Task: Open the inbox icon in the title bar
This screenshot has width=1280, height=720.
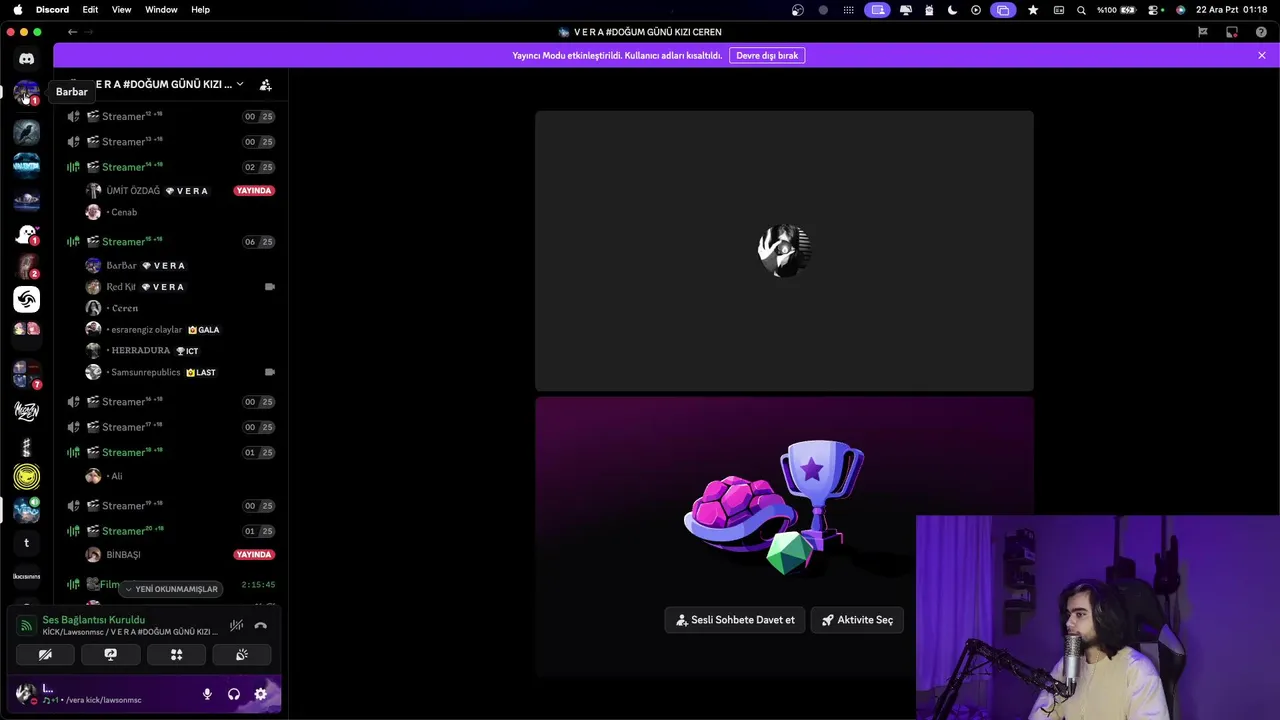Action: [x=1232, y=32]
